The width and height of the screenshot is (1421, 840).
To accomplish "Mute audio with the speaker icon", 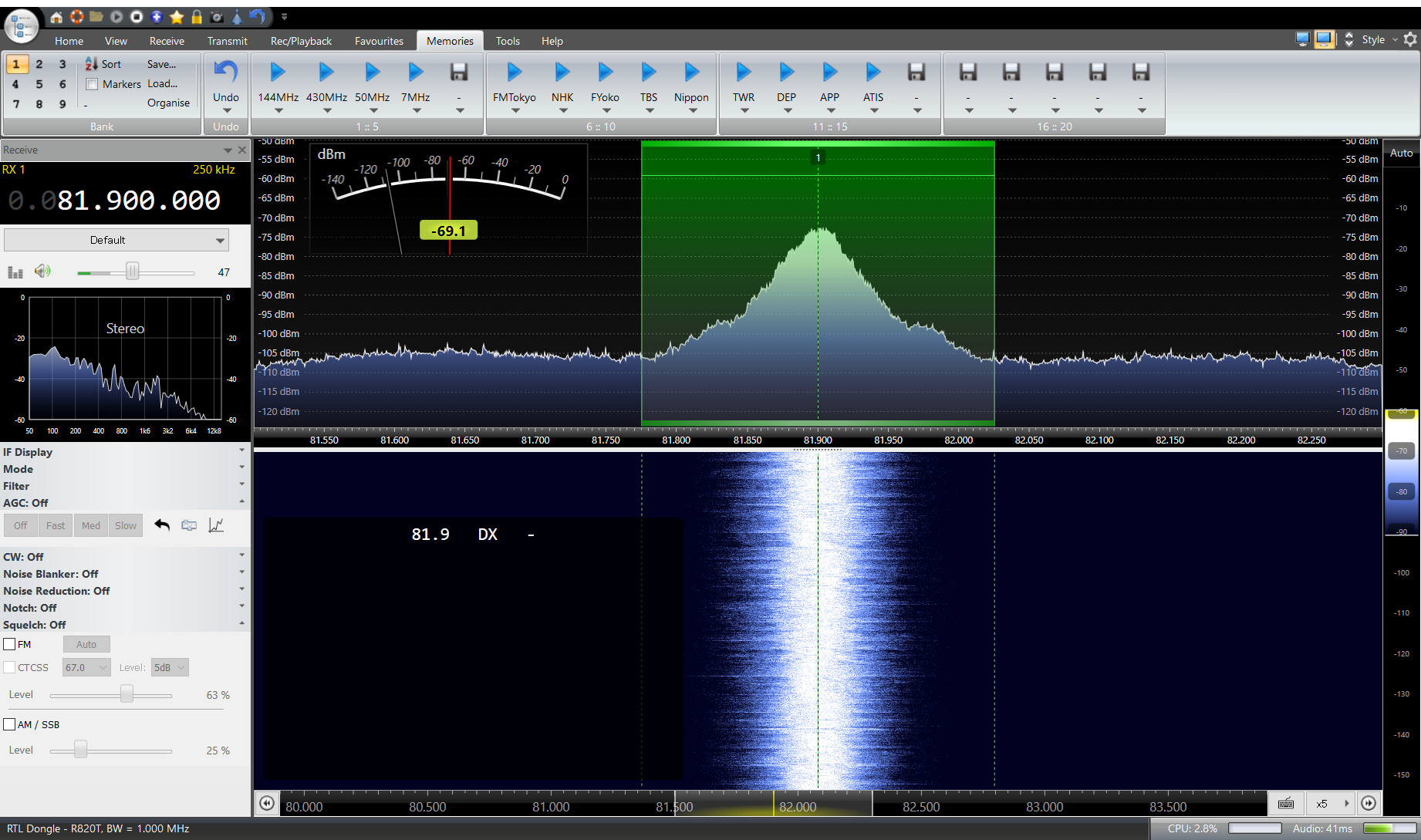I will click(x=42, y=271).
